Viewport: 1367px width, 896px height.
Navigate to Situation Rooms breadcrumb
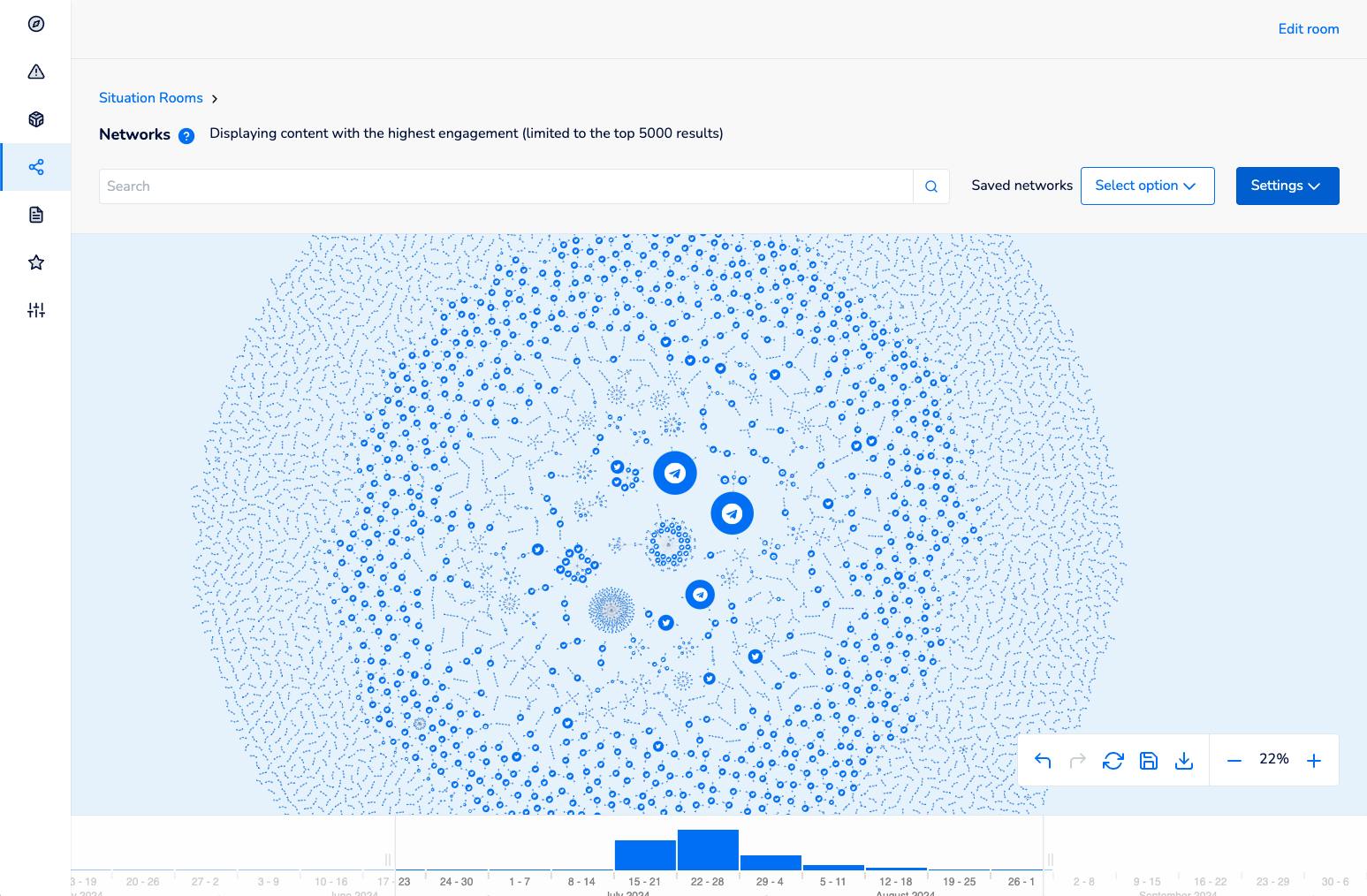tap(150, 97)
